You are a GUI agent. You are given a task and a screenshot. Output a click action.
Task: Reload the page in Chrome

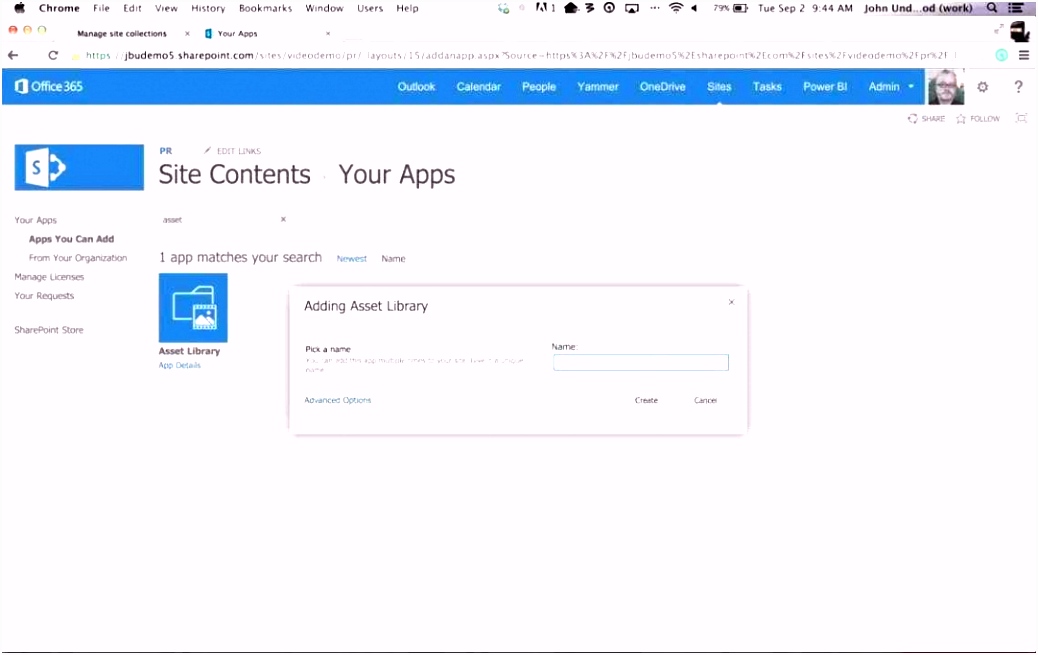click(53, 56)
